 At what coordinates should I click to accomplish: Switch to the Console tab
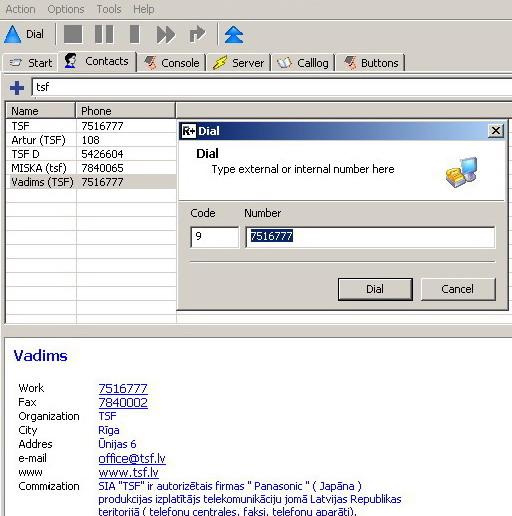click(172, 63)
